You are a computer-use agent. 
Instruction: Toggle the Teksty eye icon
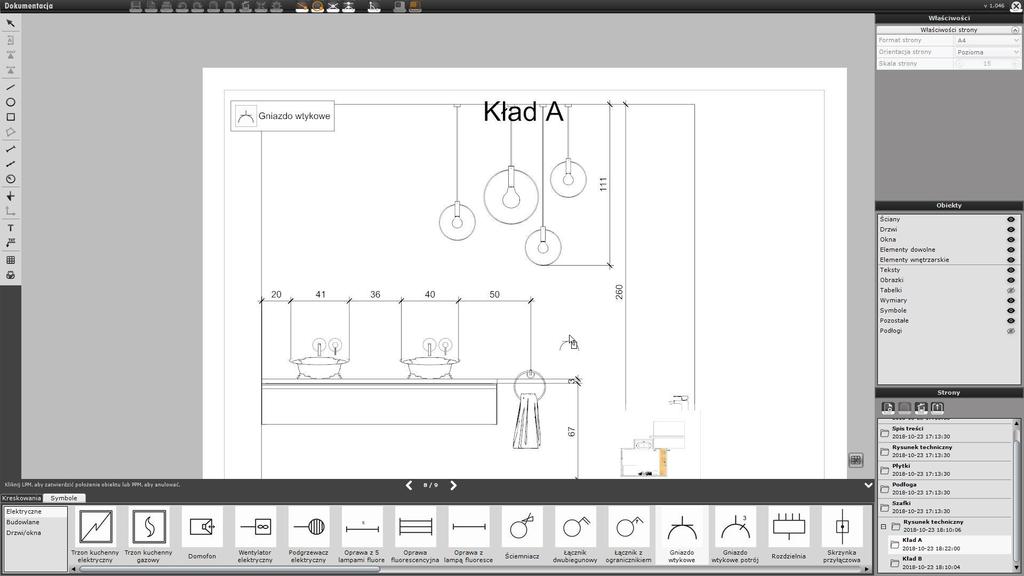[1010, 270]
